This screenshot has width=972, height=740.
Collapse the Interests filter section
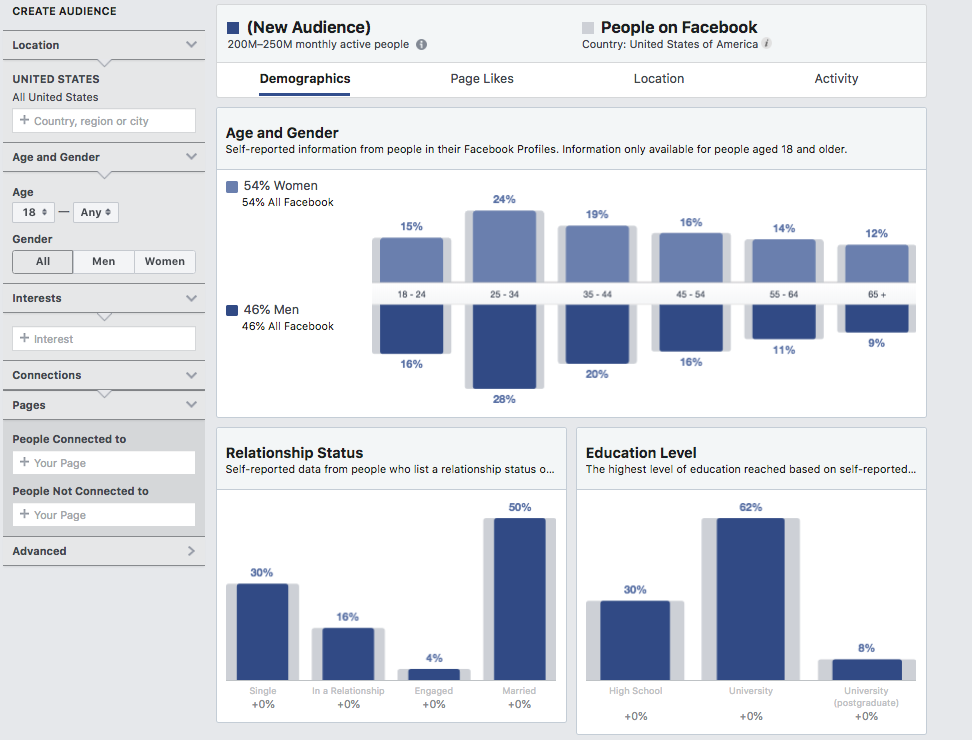click(x=190, y=297)
